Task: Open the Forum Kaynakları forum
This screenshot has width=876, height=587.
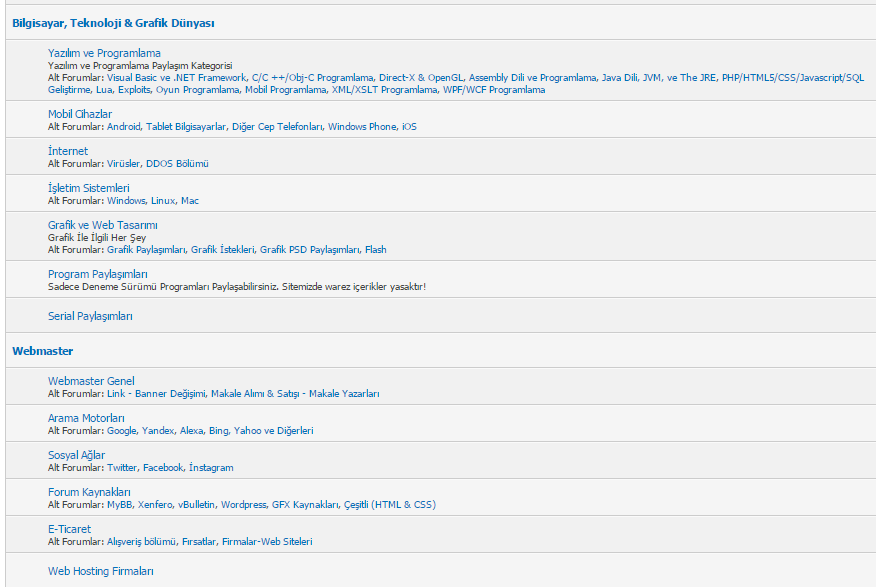Action: pos(89,492)
